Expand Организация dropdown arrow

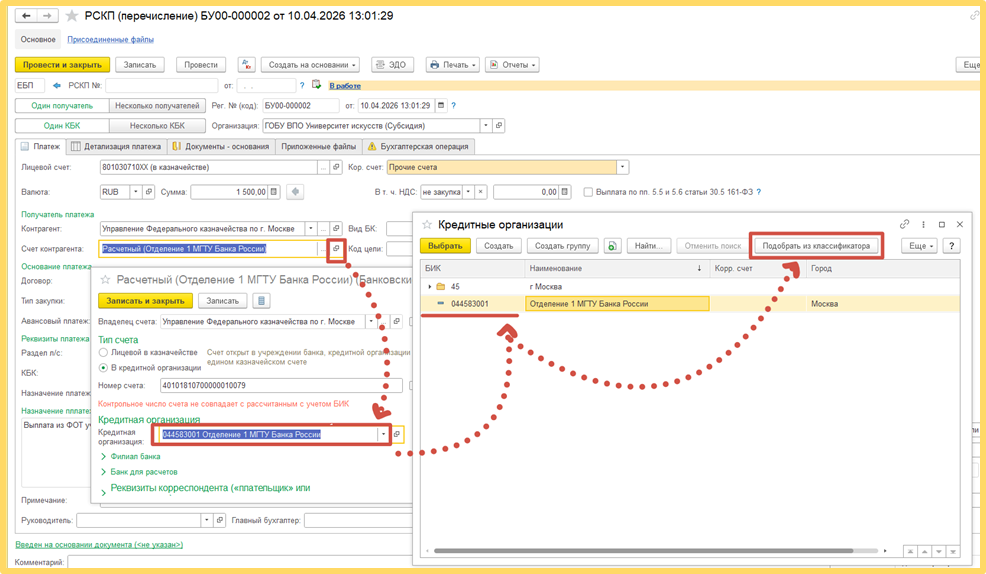[485, 126]
